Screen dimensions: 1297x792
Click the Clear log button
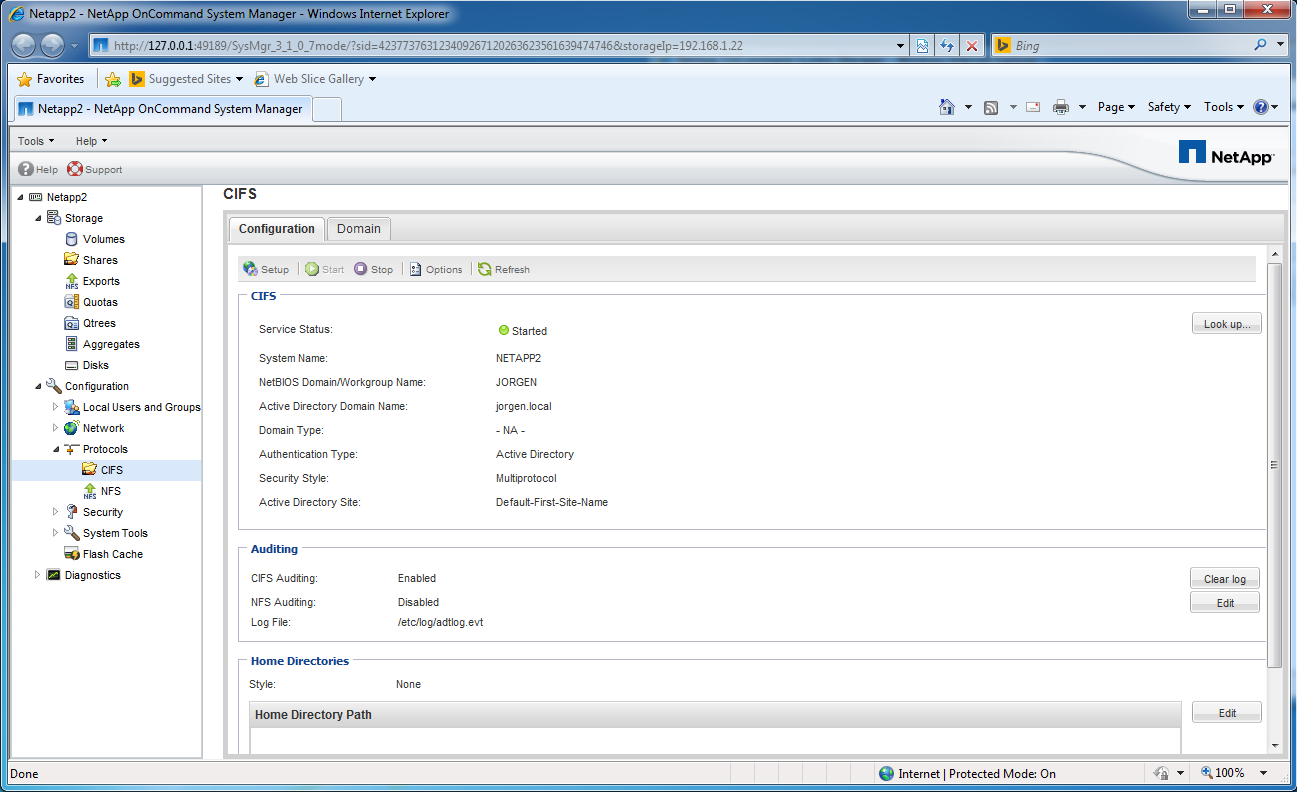pyautogui.click(x=1224, y=579)
